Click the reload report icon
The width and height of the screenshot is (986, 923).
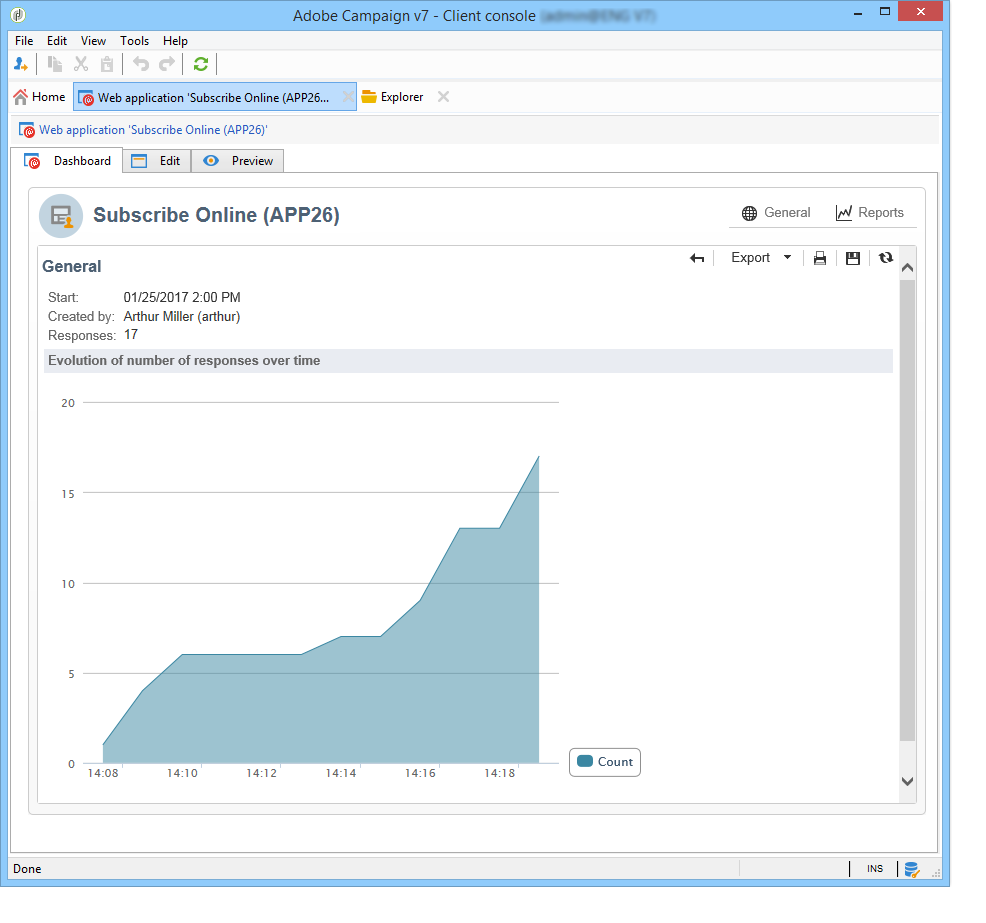pyautogui.click(x=886, y=257)
